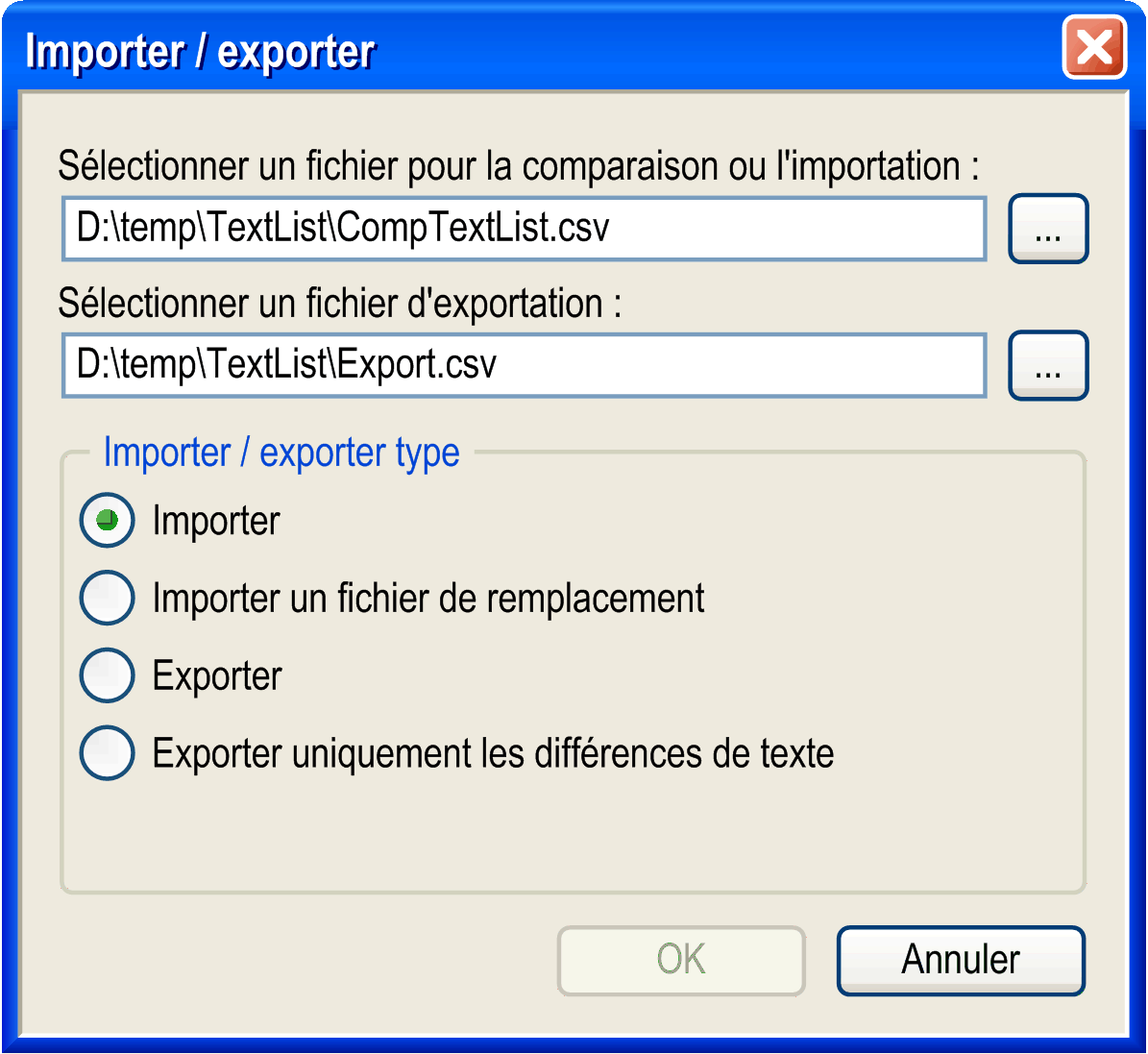The height and width of the screenshot is (1054, 1148).
Task: Browse for the comparison or import file
Action: click(1048, 229)
